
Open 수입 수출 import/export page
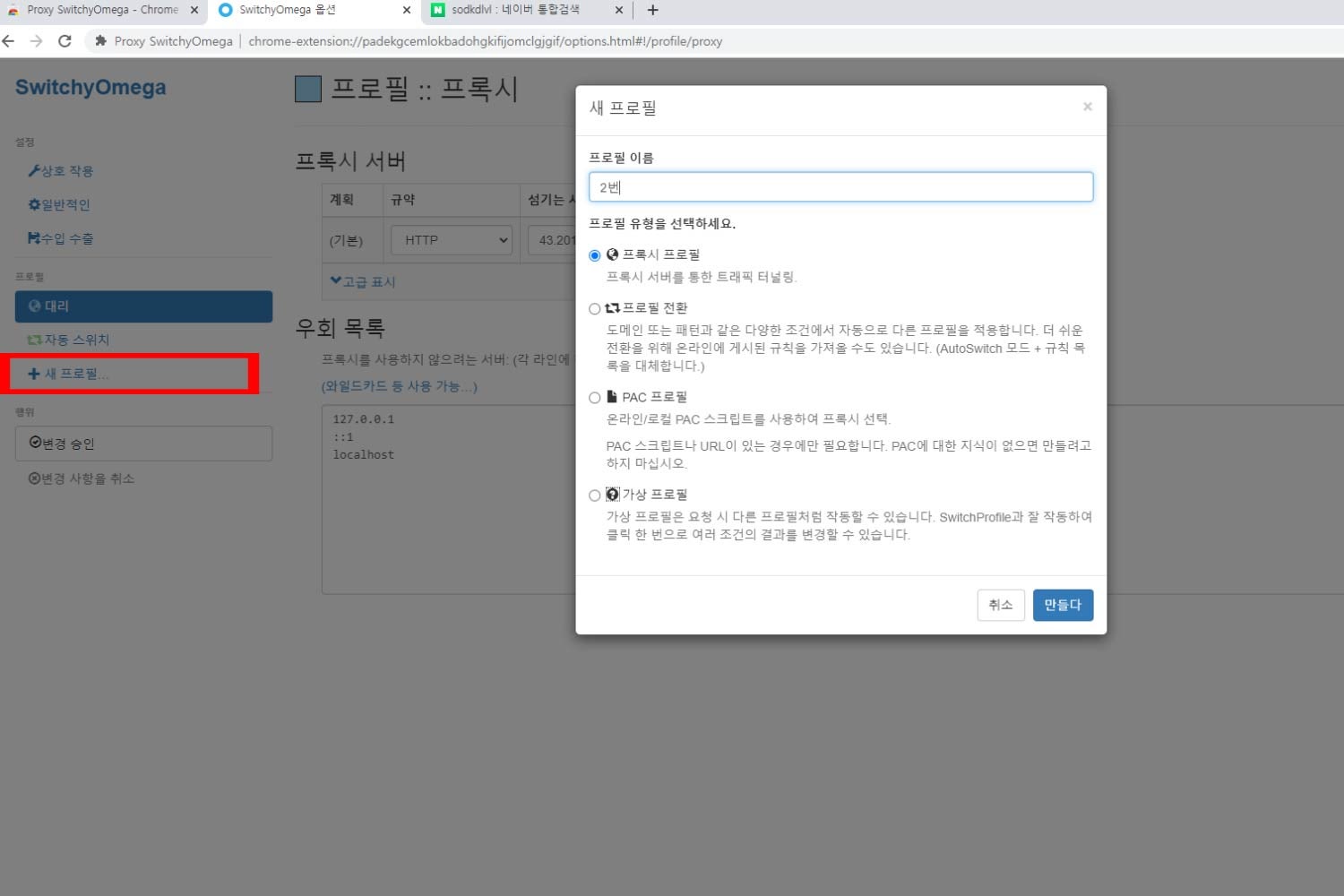coord(61,239)
